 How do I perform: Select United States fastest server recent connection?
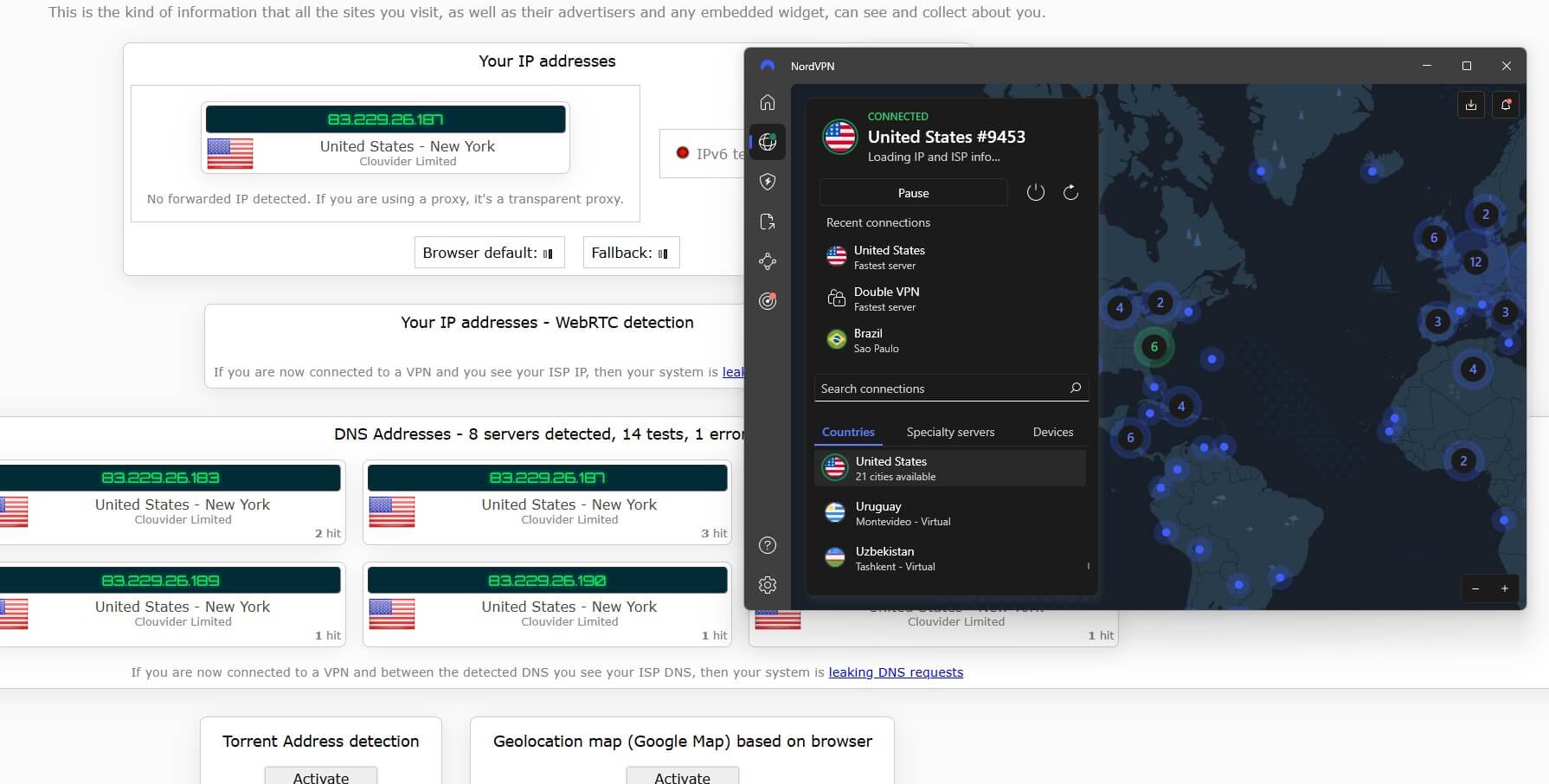950,257
